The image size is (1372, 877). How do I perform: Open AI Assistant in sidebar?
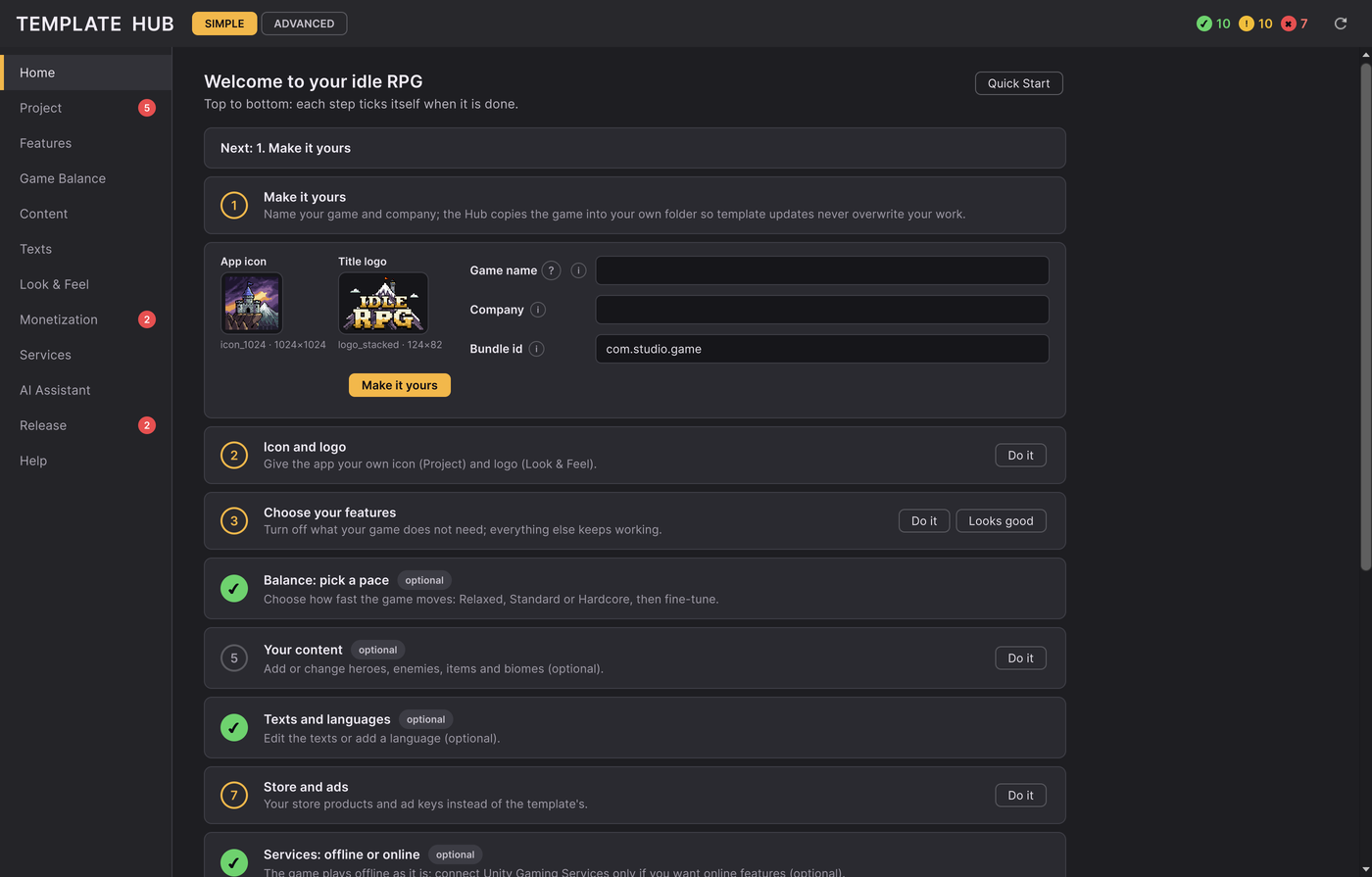tap(86, 390)
